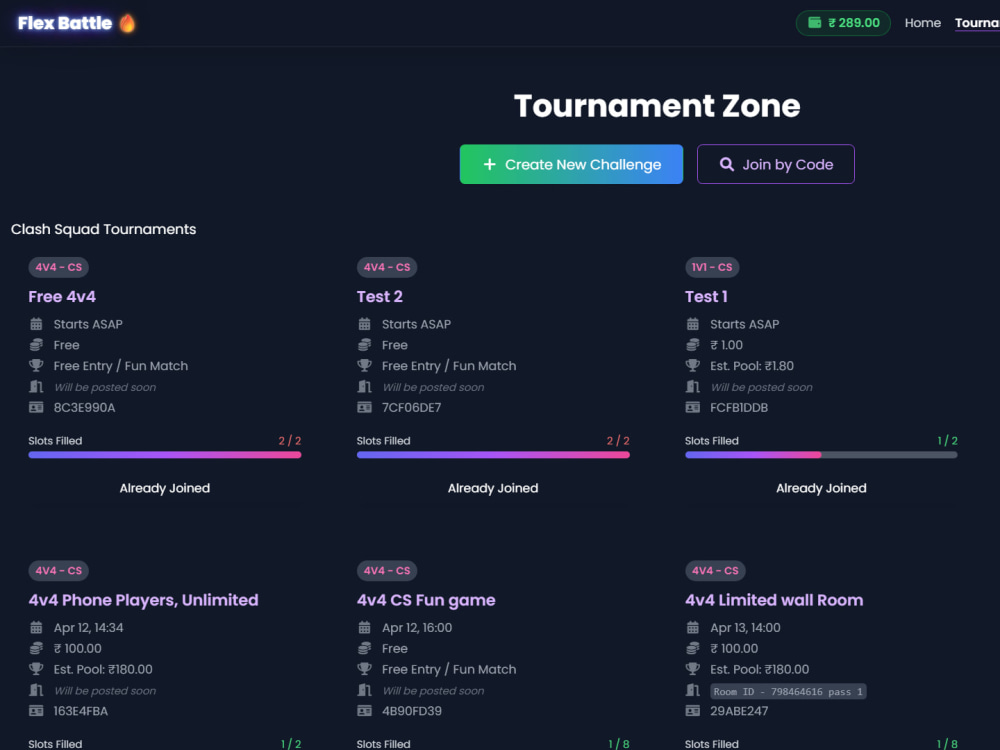Click calendar icon beside Apr 12, 14:34

tap(36, 628)
